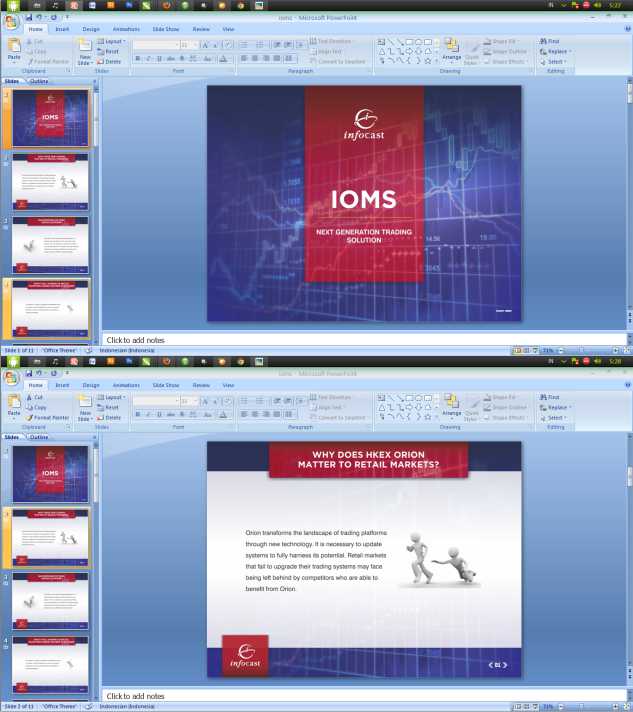The width and height of the screenshot is (633, 712).
Task: Toggle Center alignment in the IOMS window ribbon
Action: click(x=255, y=58)
